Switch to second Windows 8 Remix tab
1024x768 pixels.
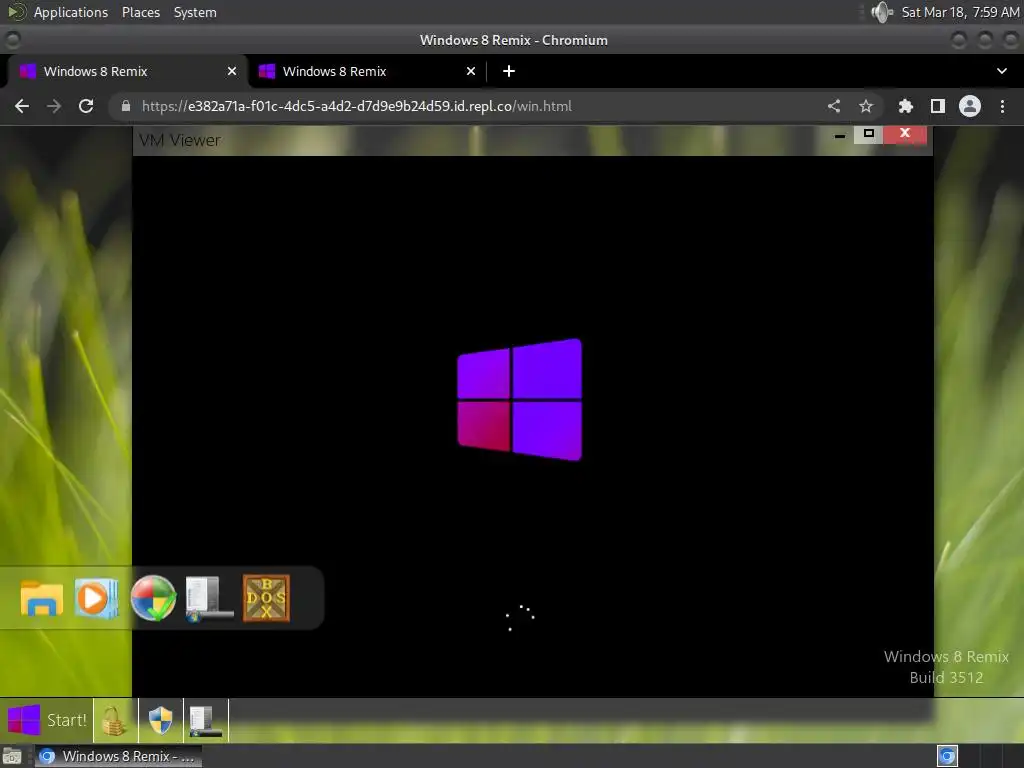366,71
